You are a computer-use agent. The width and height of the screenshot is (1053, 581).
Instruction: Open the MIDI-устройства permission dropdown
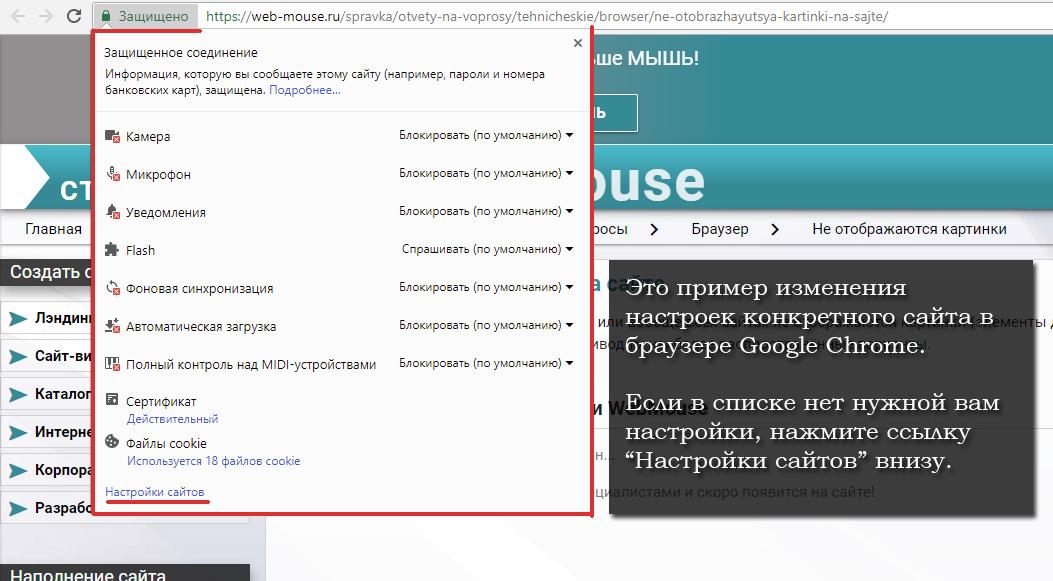[x=486, y=363]
